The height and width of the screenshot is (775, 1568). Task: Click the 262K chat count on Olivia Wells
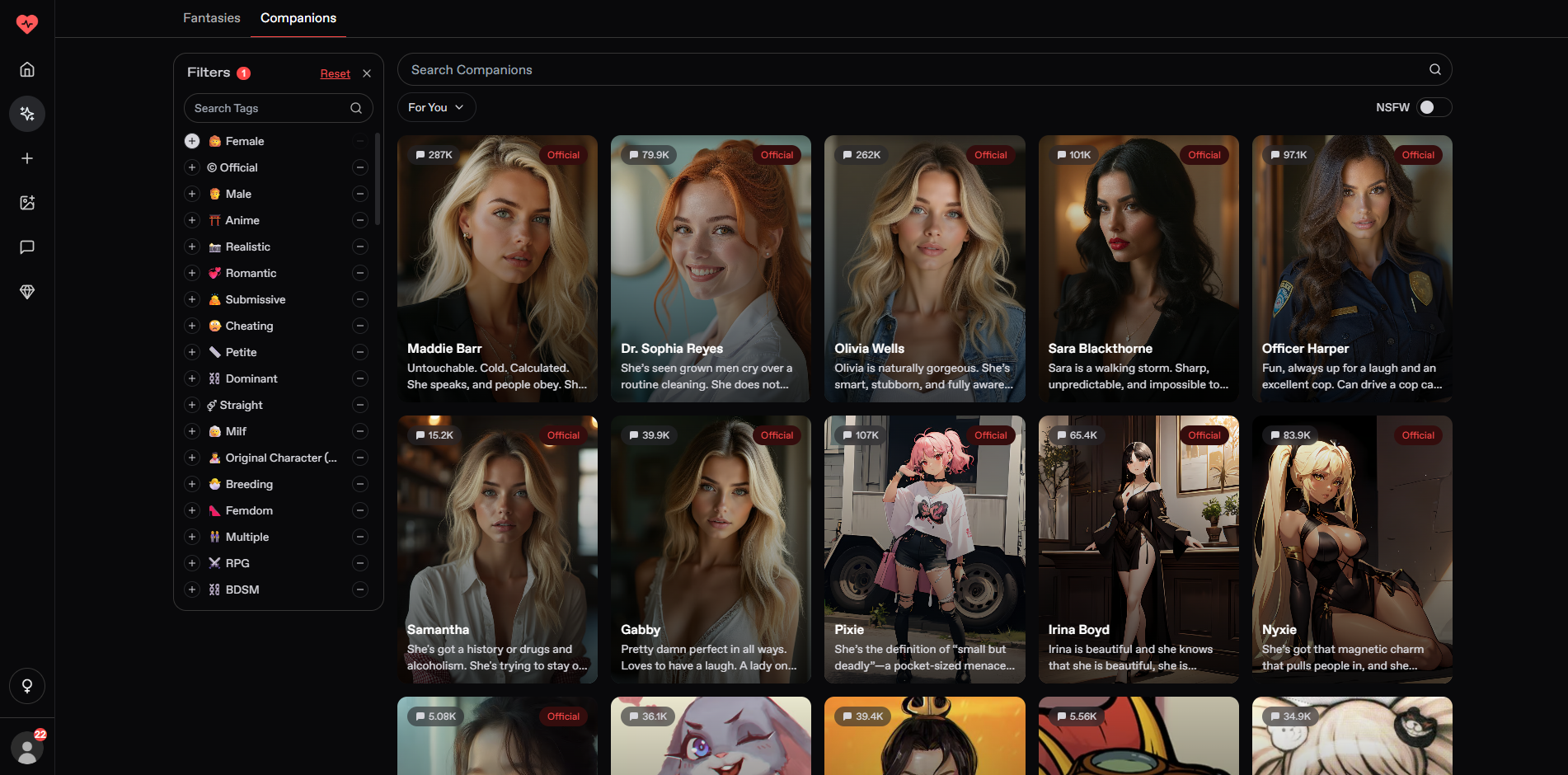(861, 155)
